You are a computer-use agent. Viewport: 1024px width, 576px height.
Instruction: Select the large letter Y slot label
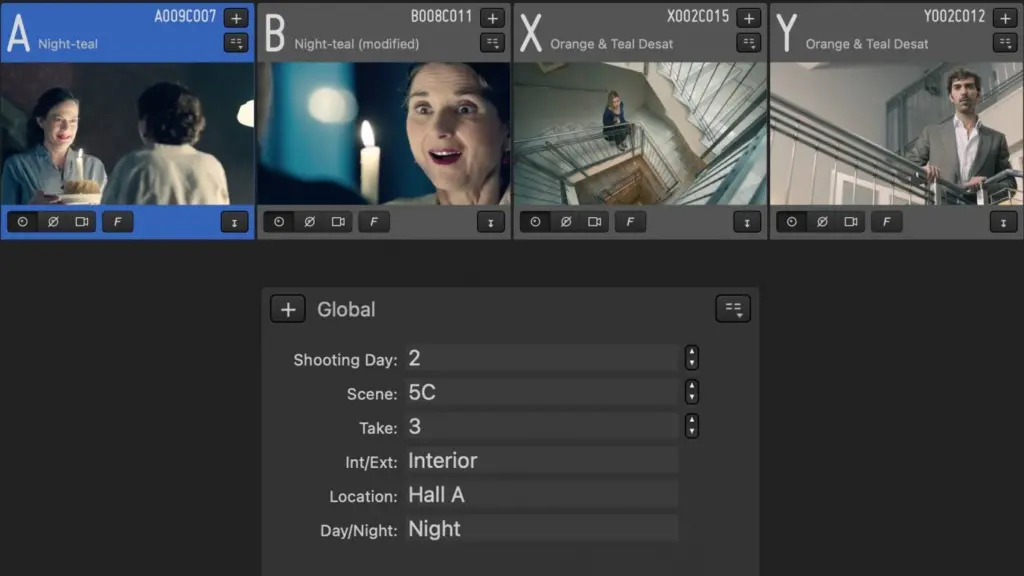click(787, 33)
